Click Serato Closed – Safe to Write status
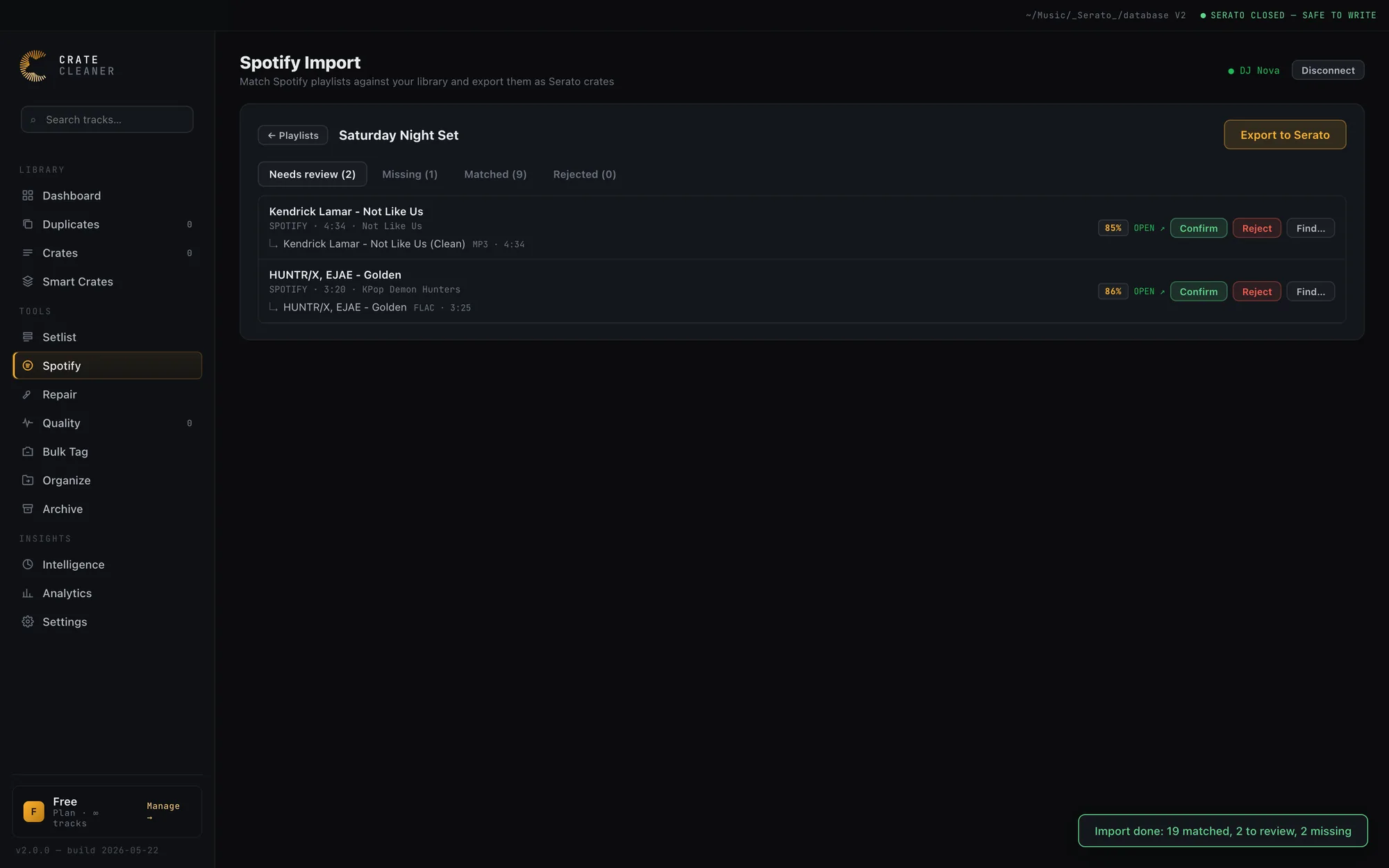 click(1288, 15)
